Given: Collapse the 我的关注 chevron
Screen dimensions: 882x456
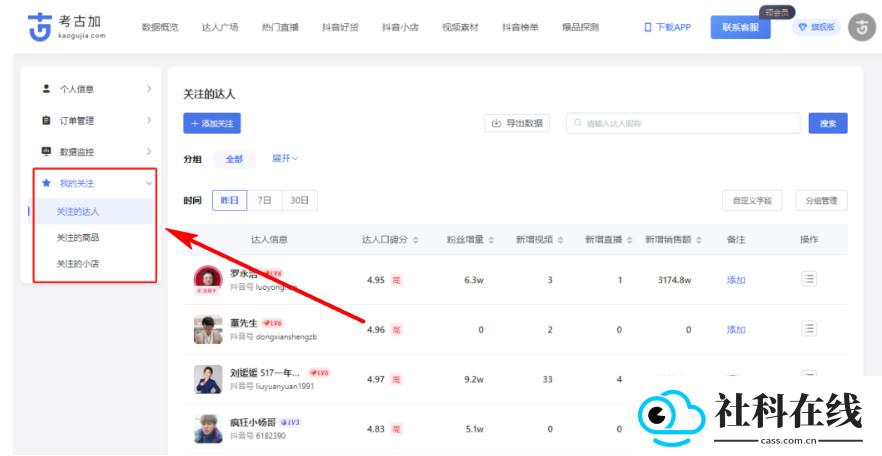Looking at the screenshot, I should tap(149, 183).
